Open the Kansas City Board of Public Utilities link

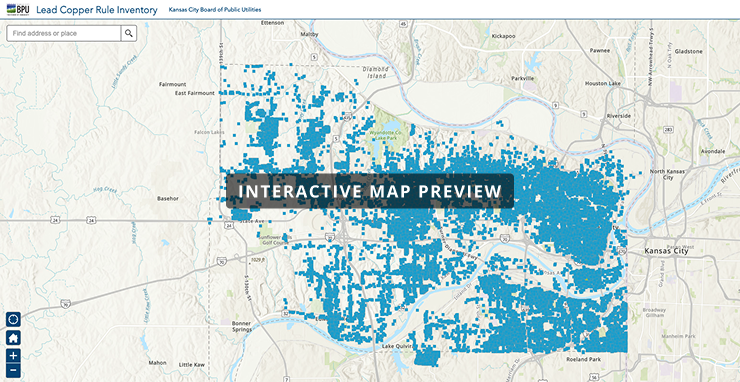coord(215,9)
